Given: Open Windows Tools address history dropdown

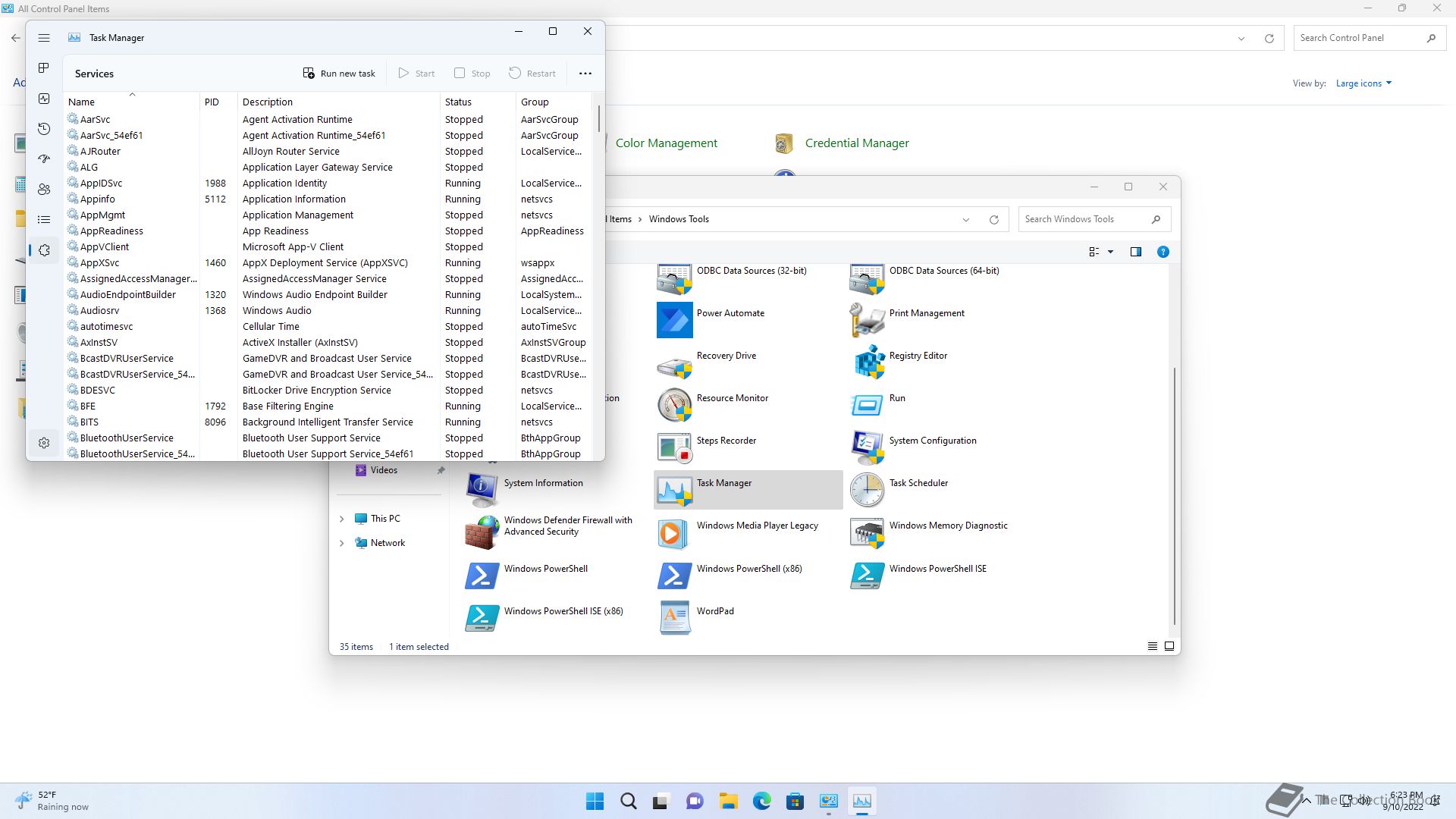Looking at the screenshot, I should pyautogui.click(x=966, y=220).
